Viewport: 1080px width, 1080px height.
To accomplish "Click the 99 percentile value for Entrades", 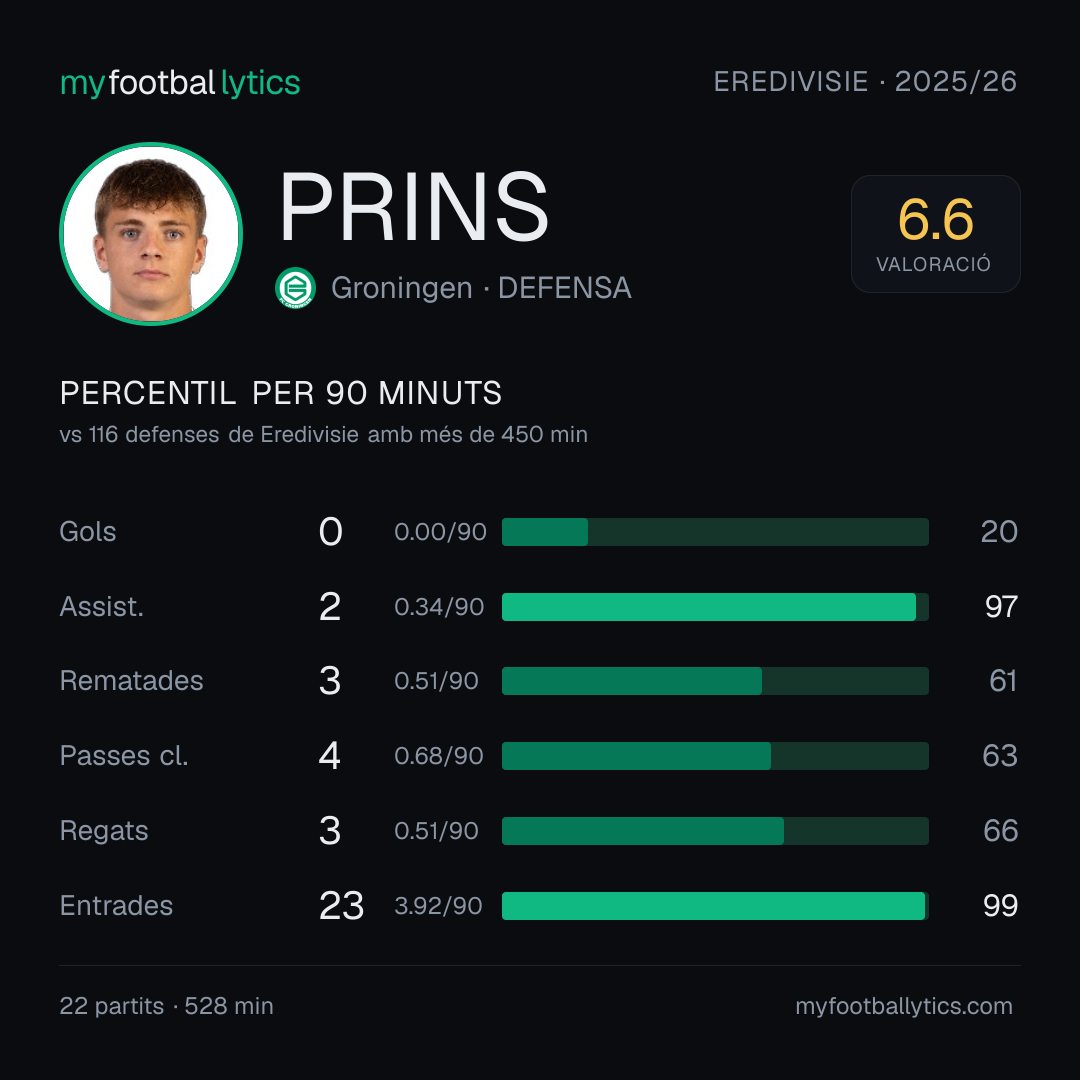I will [x=1000, y=906].
